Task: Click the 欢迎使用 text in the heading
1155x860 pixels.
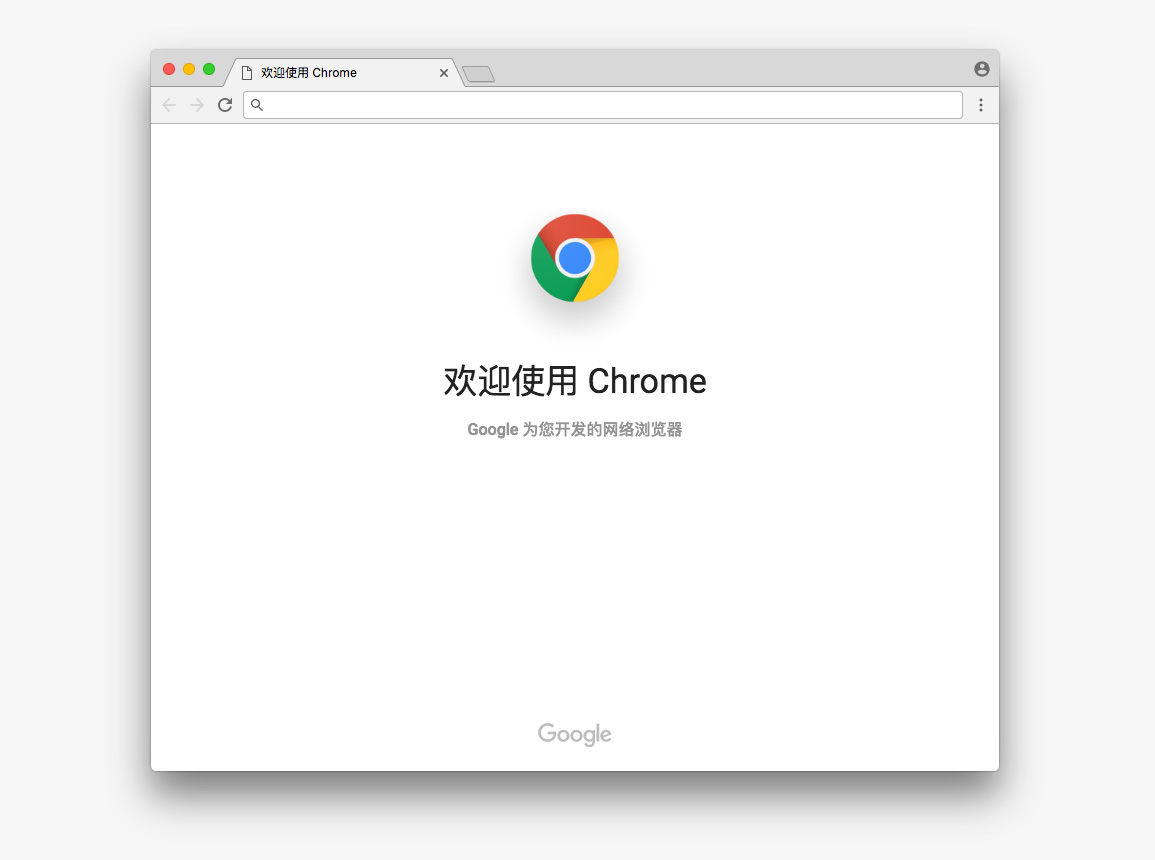Action: point(510,381)
